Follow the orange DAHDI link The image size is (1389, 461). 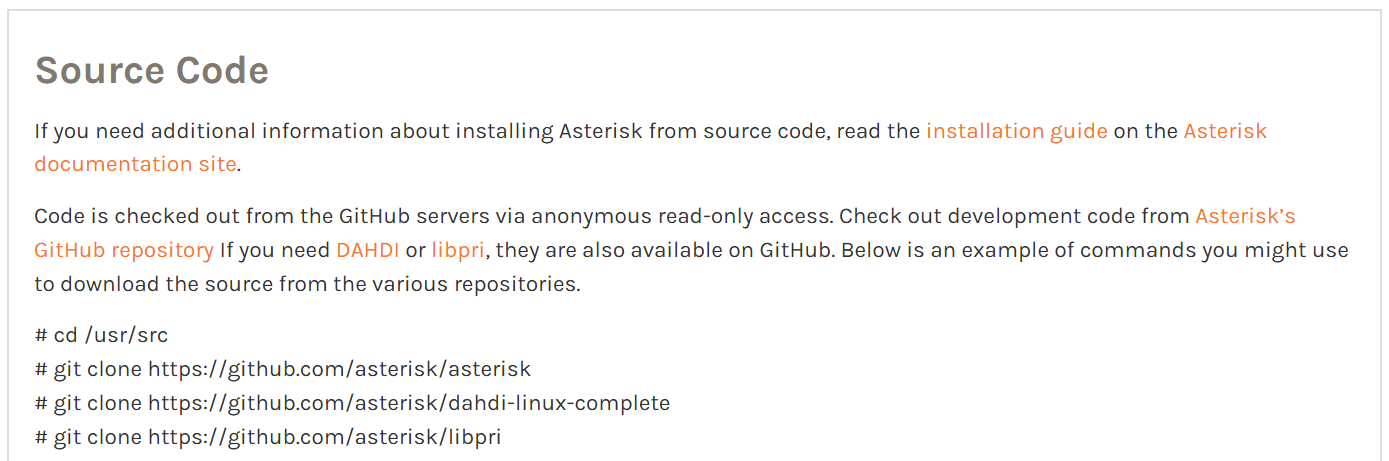pyautogui.click(x=367, y=250)
